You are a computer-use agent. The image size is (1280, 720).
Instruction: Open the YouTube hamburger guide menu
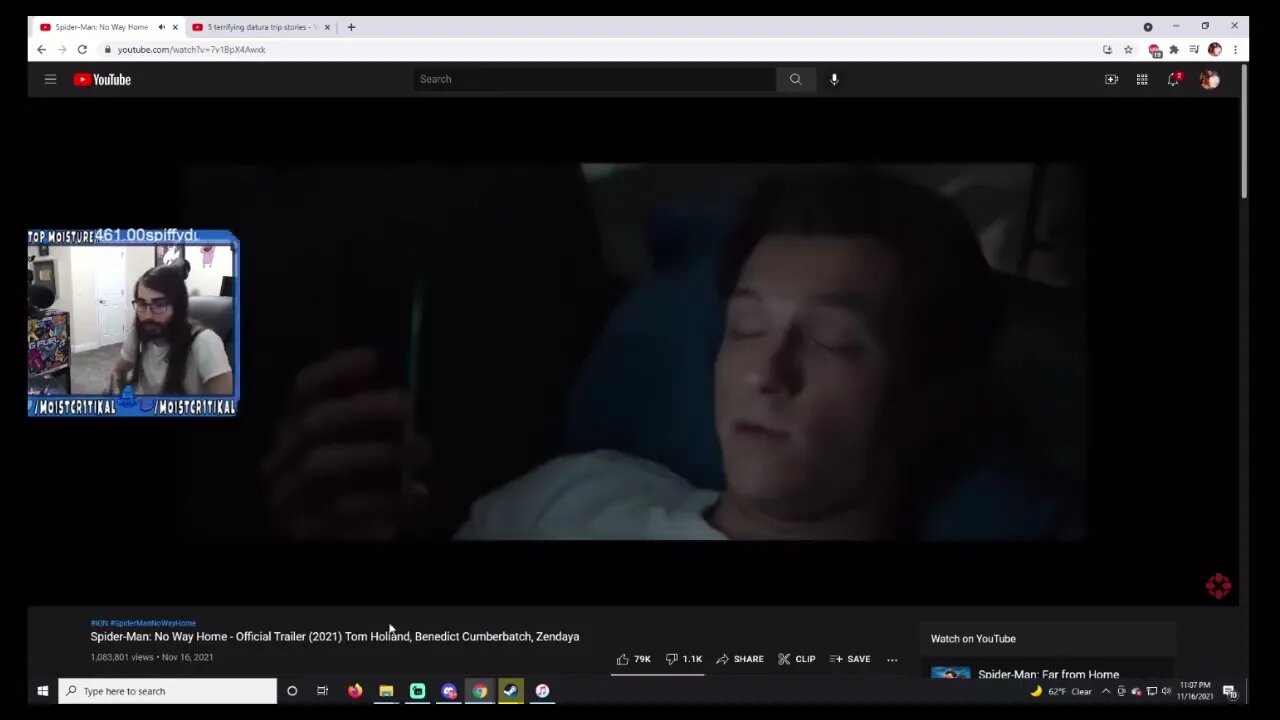click(x=50, y=79)
